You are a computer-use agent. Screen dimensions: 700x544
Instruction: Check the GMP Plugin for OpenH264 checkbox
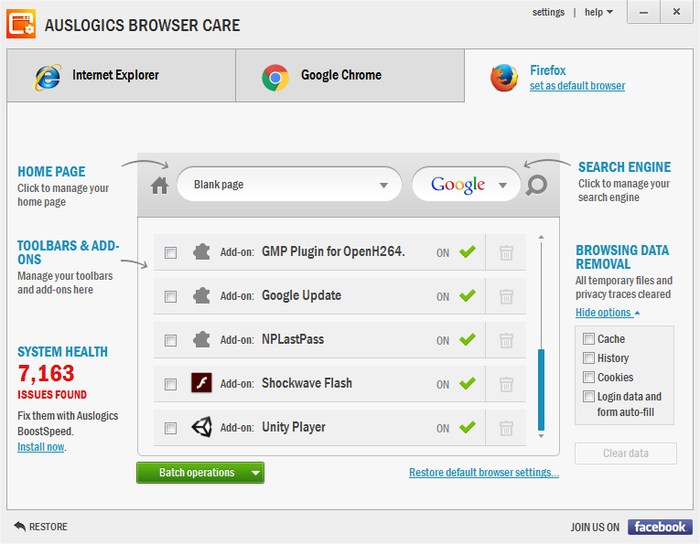[x=171, y=253]
